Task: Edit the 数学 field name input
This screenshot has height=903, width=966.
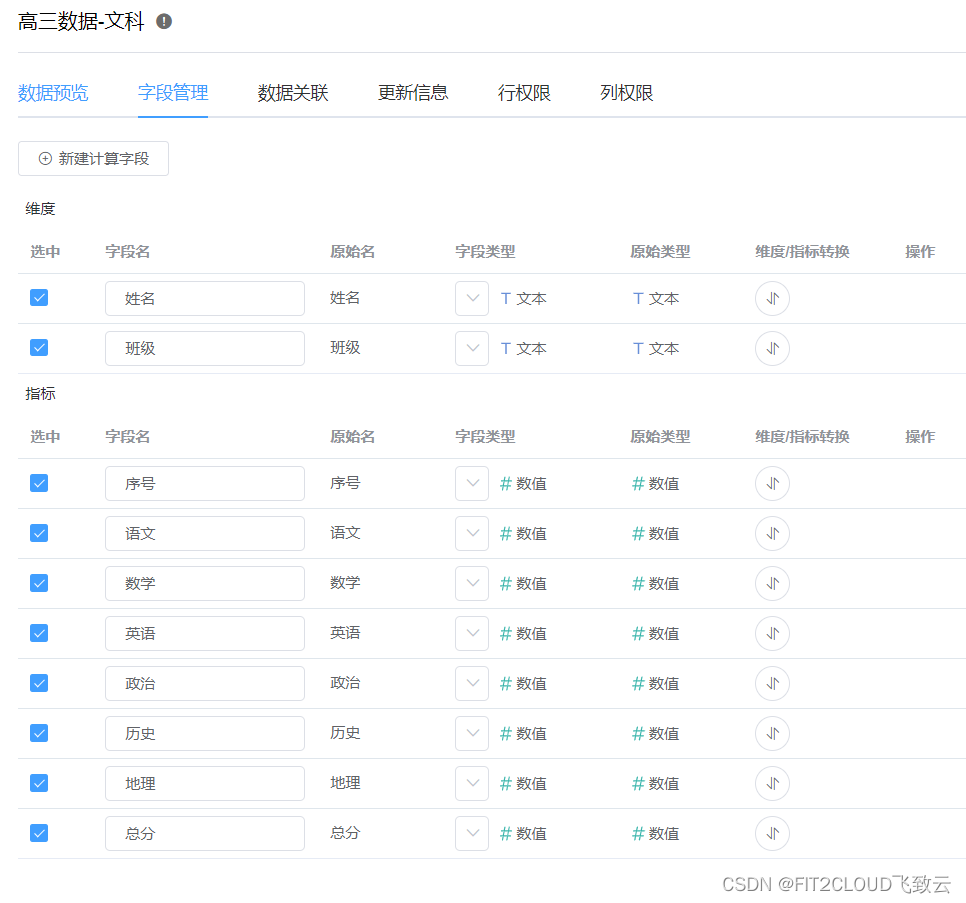Action: pos(205,583)
